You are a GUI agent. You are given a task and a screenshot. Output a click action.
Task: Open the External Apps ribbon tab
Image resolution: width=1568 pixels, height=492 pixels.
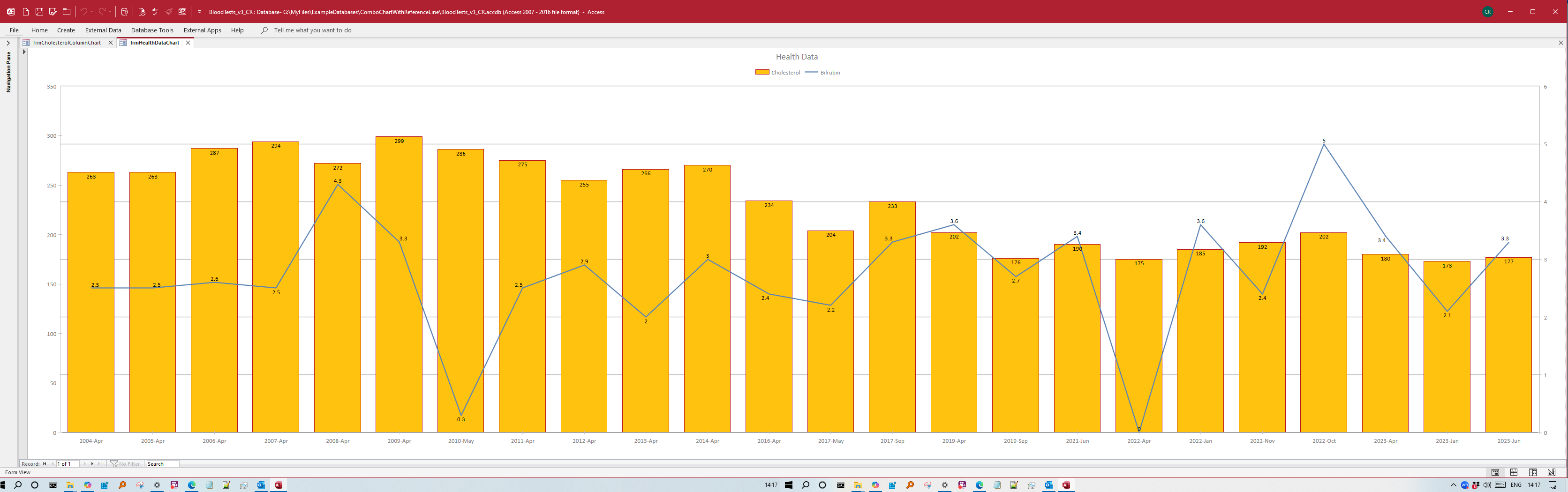[x=202, y=30]
